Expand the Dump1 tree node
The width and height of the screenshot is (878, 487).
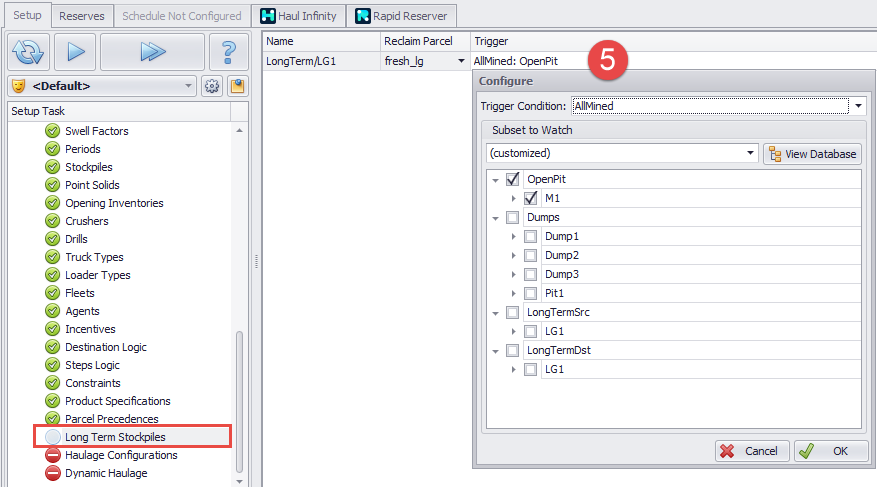point(514,237)
